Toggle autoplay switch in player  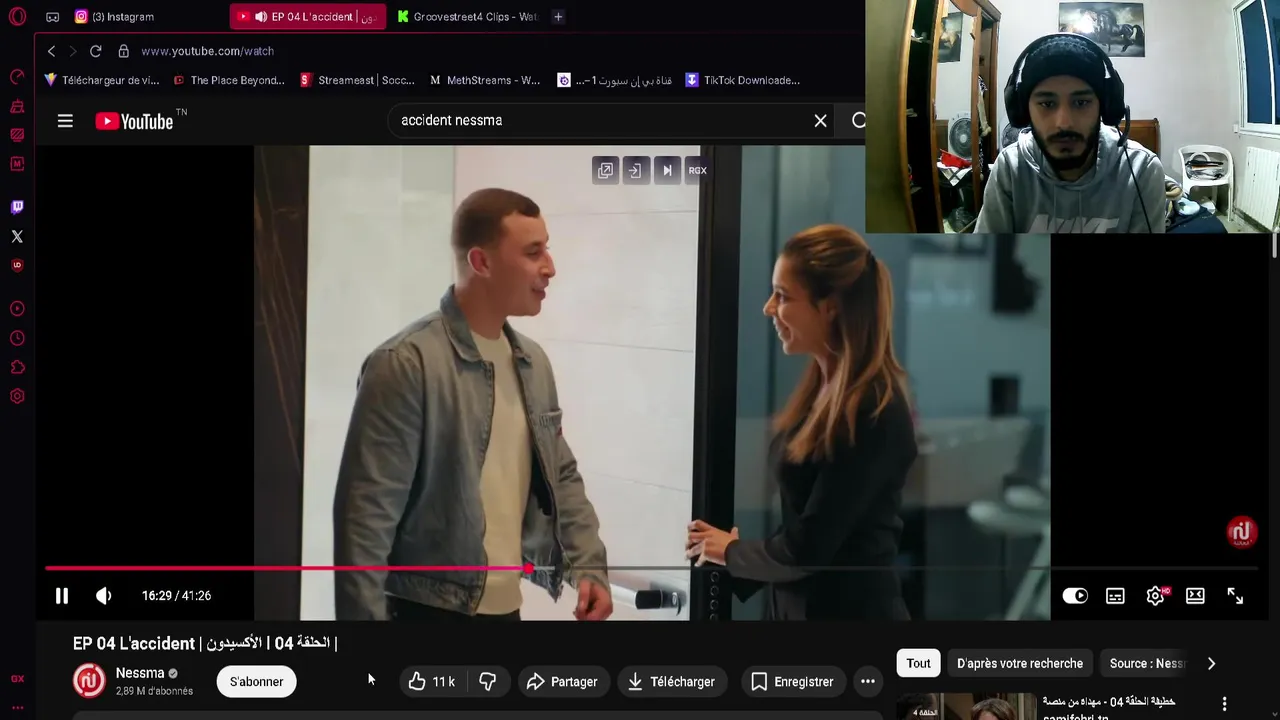point(1075,596)
